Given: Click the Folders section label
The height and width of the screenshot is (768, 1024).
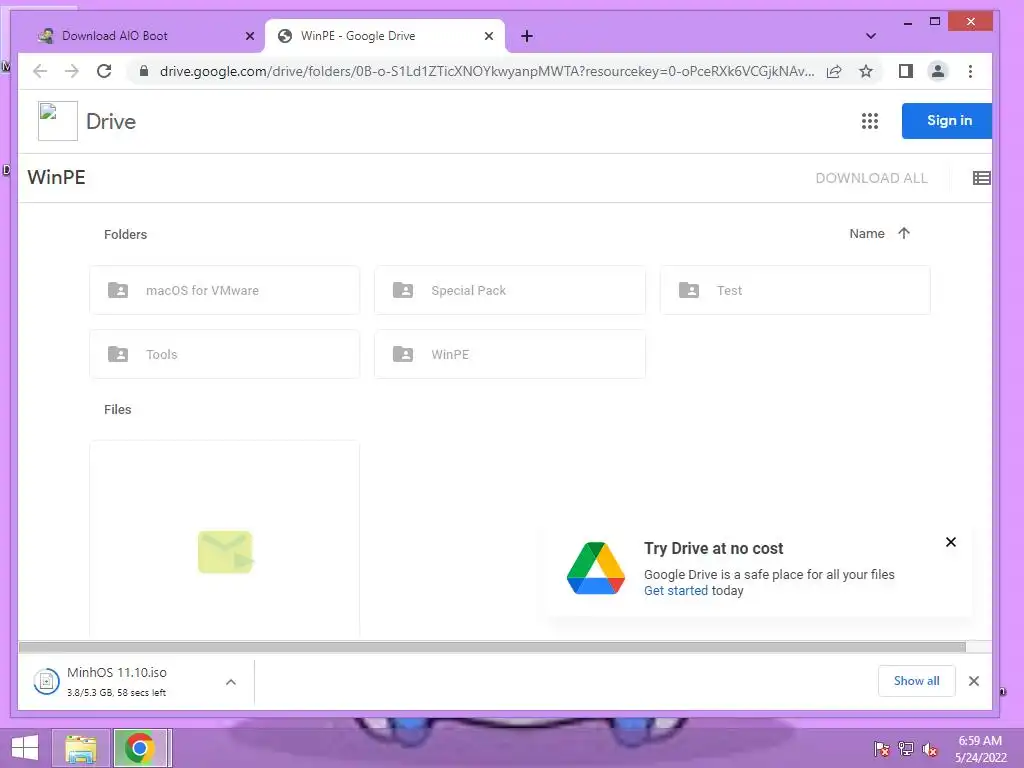Looking at the screenshot, I should pos(125,234).
